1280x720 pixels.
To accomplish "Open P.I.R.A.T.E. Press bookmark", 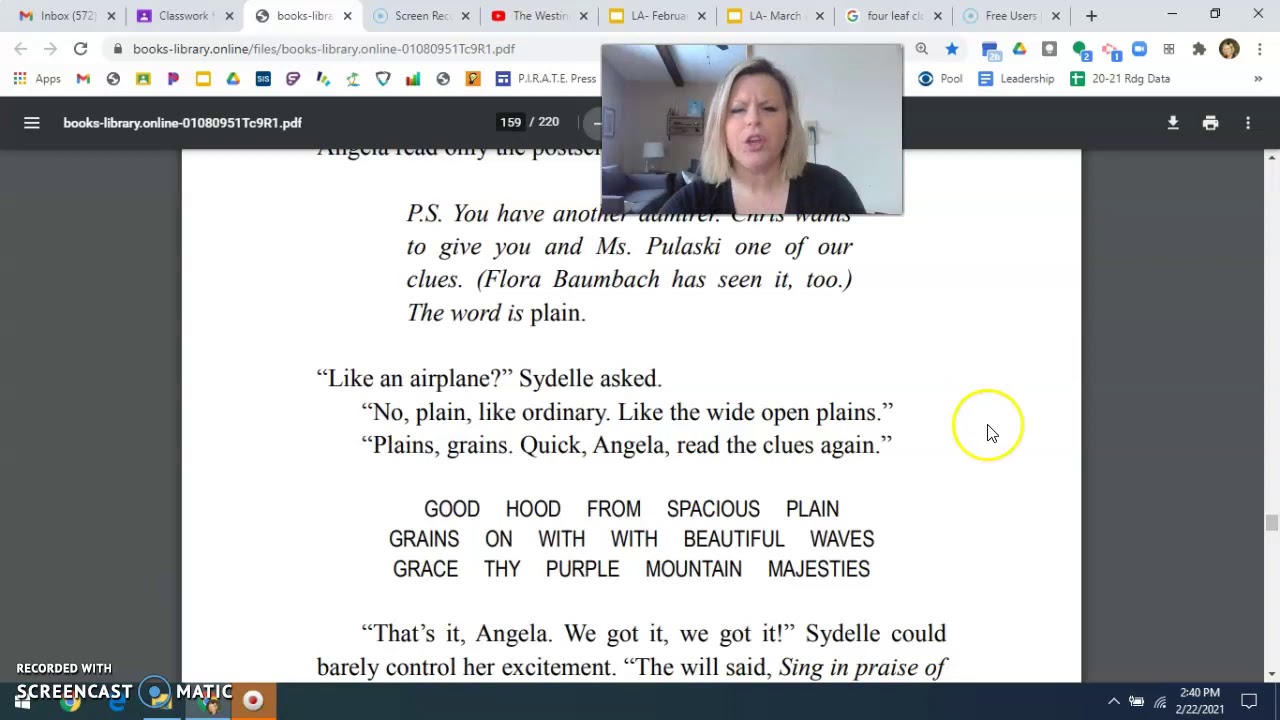I will tap(546, 79).
